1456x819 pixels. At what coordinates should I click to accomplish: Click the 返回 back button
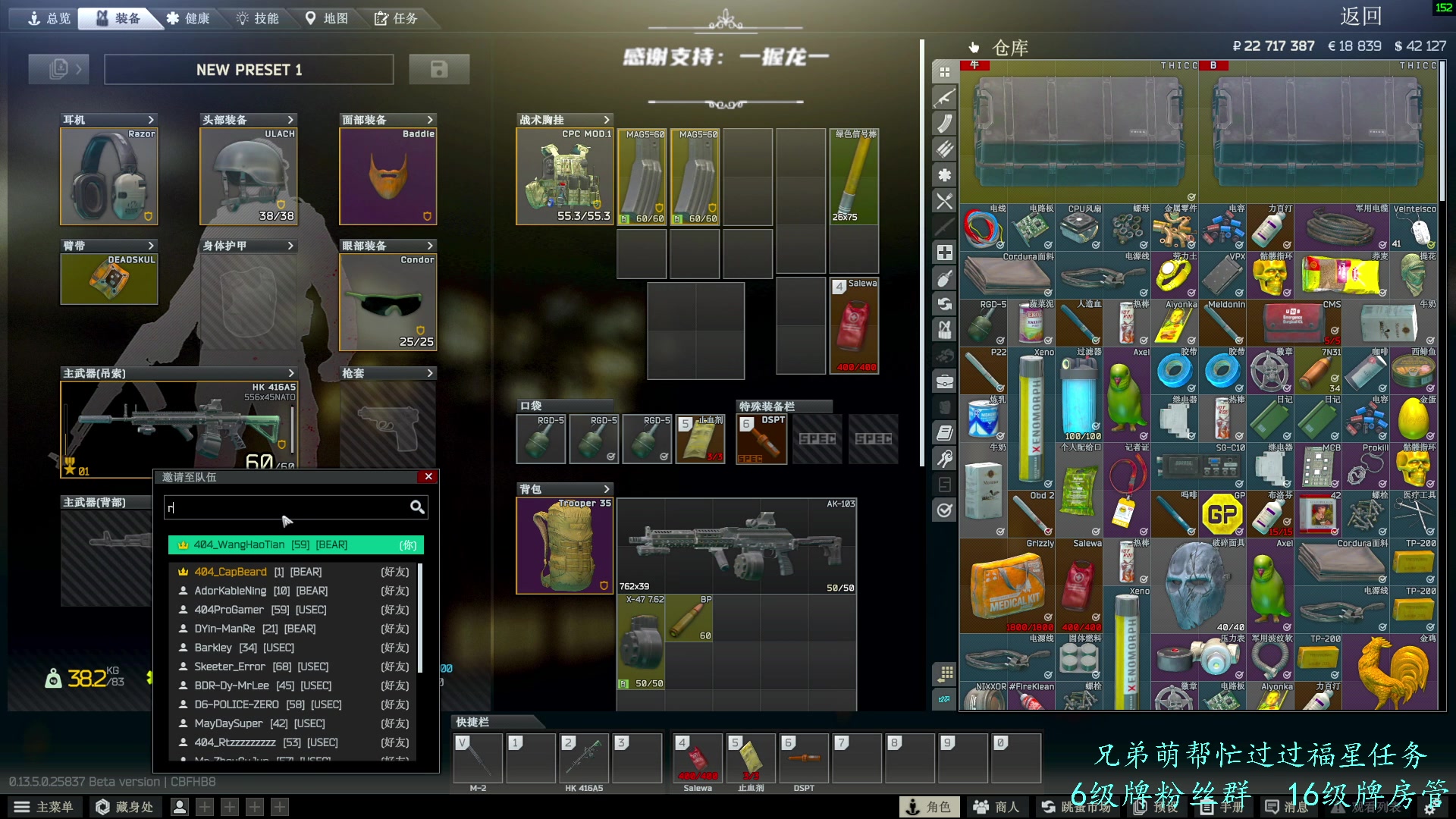[1360, 16]
